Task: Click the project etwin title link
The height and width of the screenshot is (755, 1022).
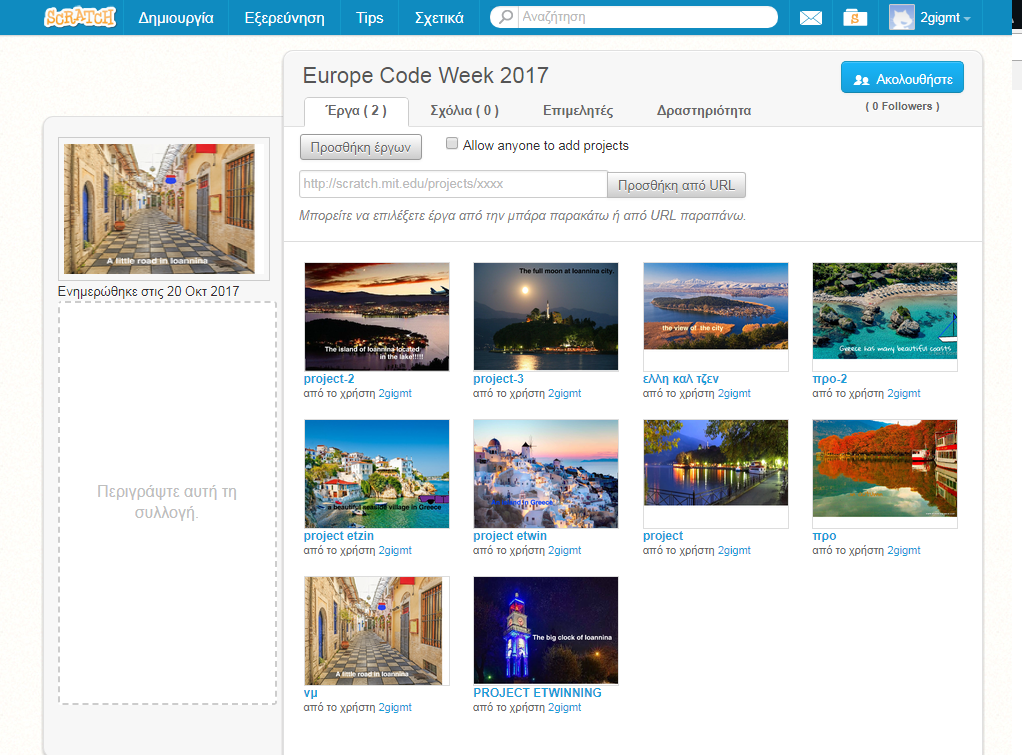Action: 510,536
